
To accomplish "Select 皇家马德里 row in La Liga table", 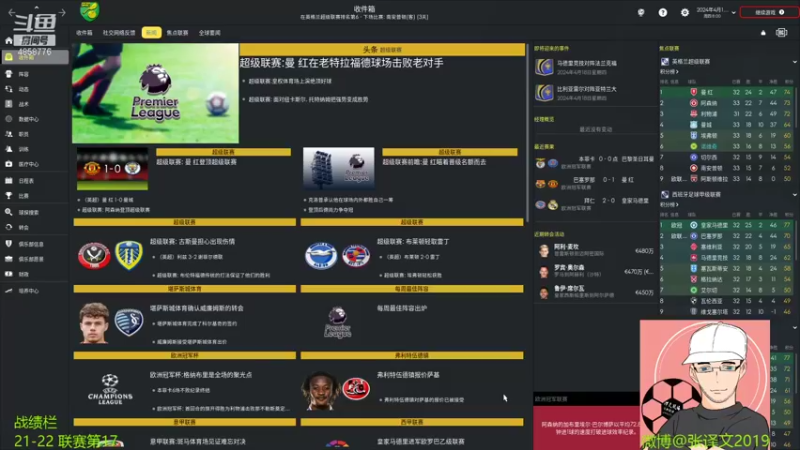I will 727,225.
